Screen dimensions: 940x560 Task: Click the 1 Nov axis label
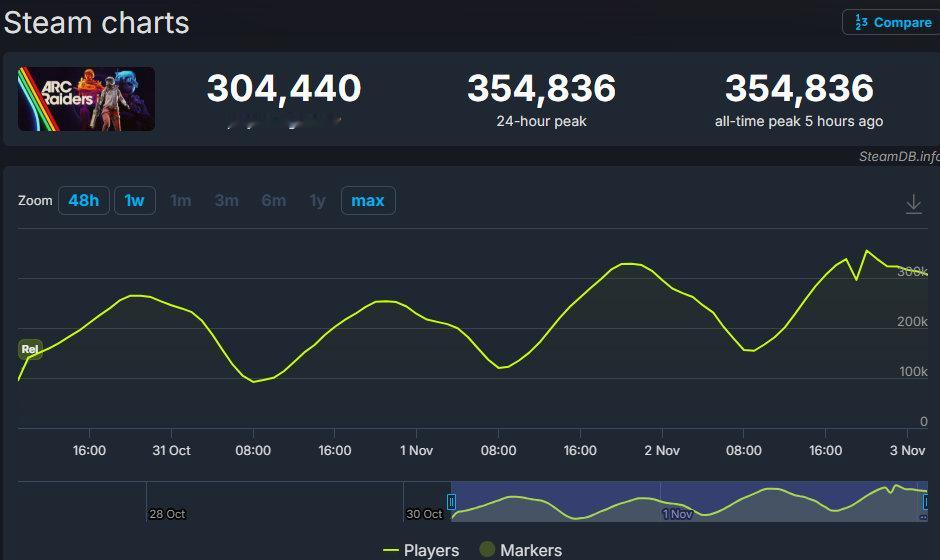(416, 450)
